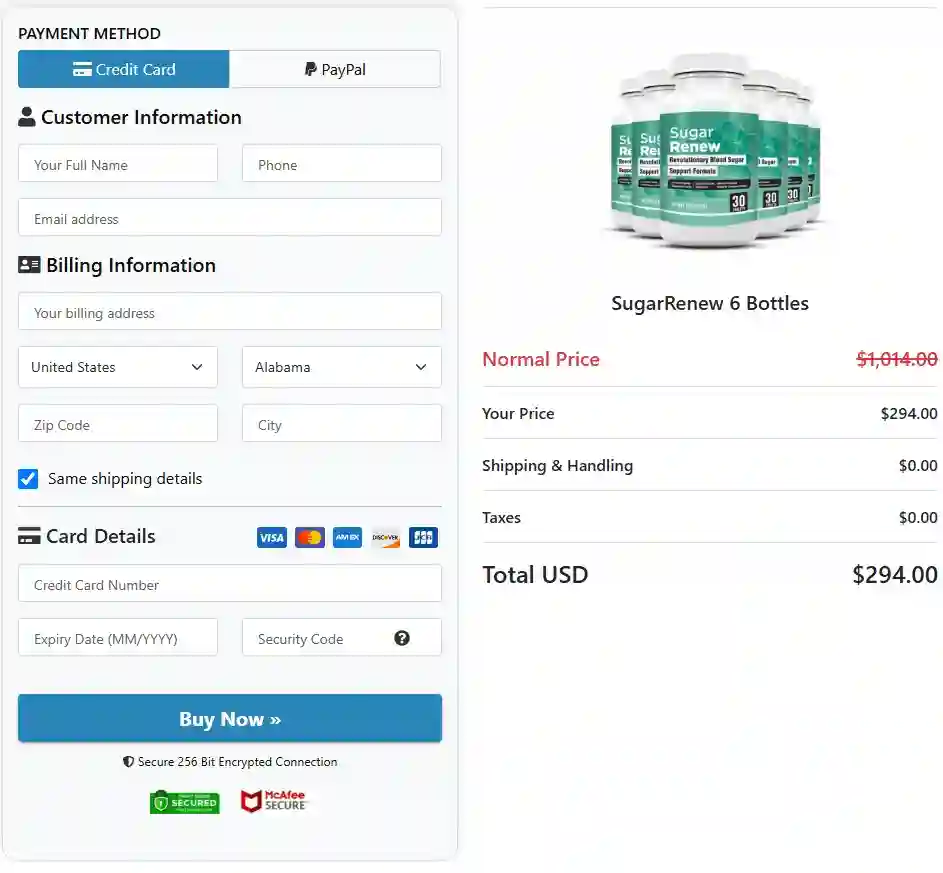This screenshot has width=943, height=873.
Task: Click the Visa card icon
Action: 271,537
